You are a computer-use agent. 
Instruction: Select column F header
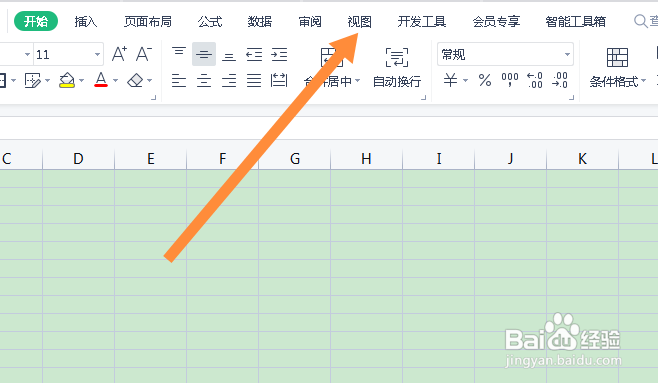click(222, 159)
